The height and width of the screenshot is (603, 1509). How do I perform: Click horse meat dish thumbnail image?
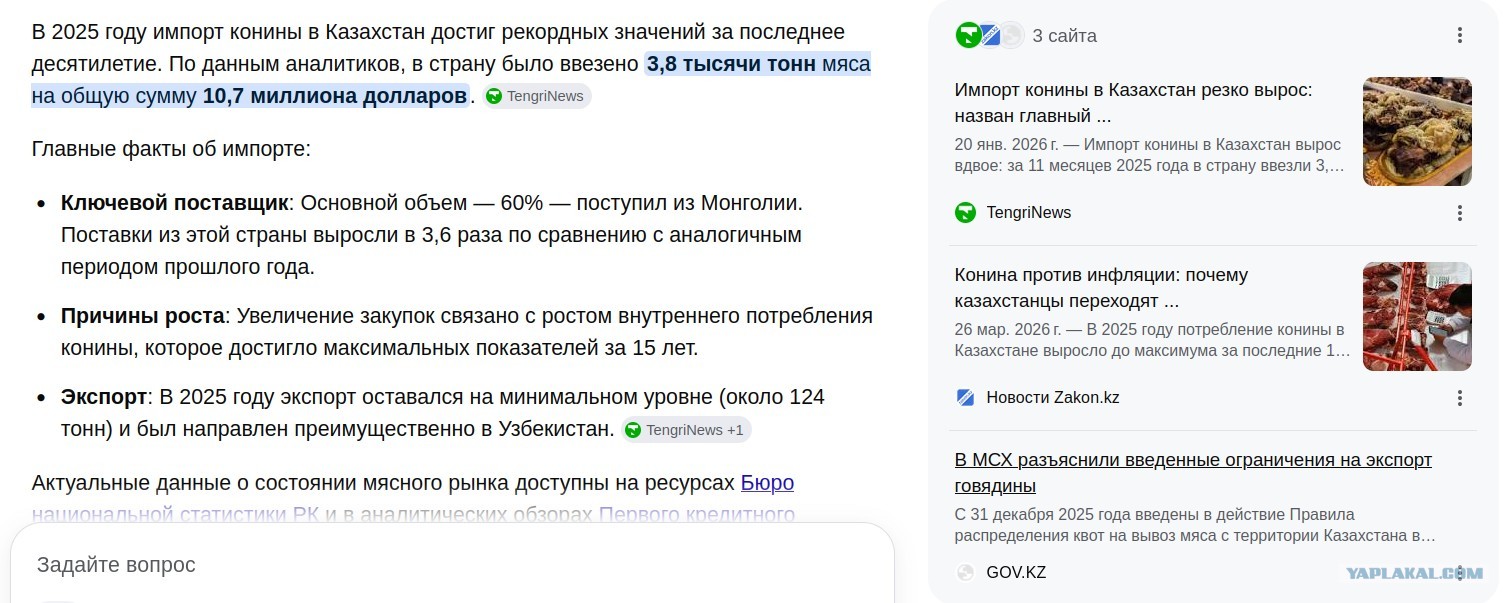point(1417,132)
